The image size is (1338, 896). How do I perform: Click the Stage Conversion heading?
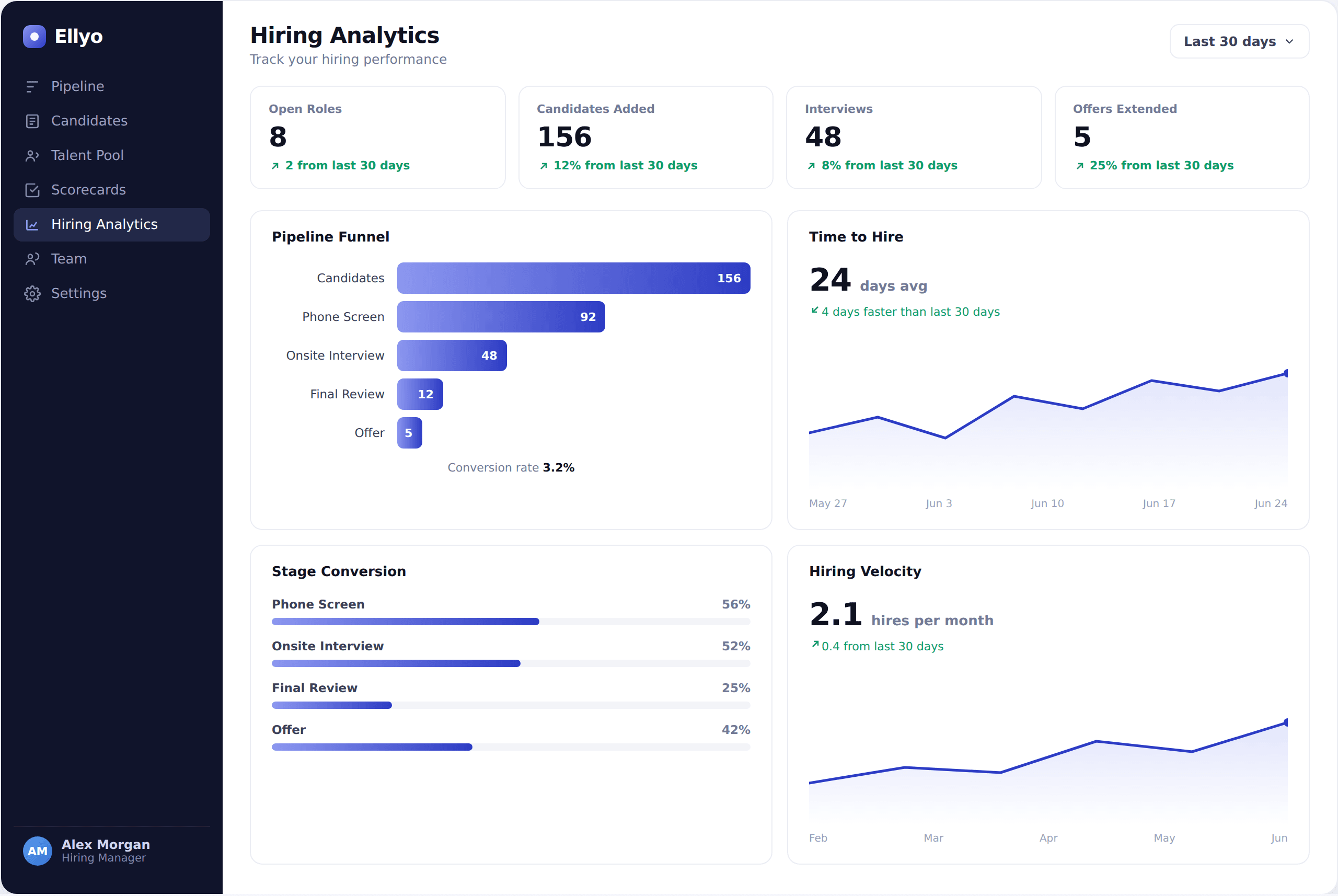click(x=339, y=572)
